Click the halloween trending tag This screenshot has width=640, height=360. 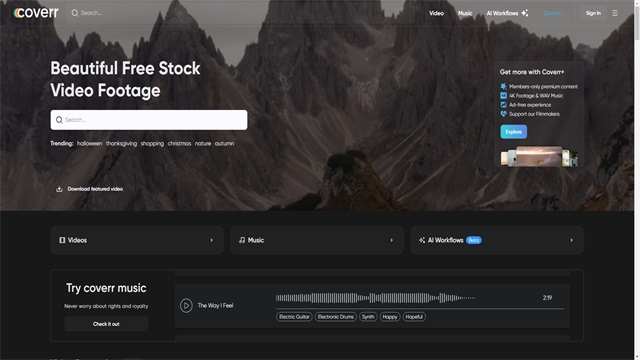click(x=89, y=143)
